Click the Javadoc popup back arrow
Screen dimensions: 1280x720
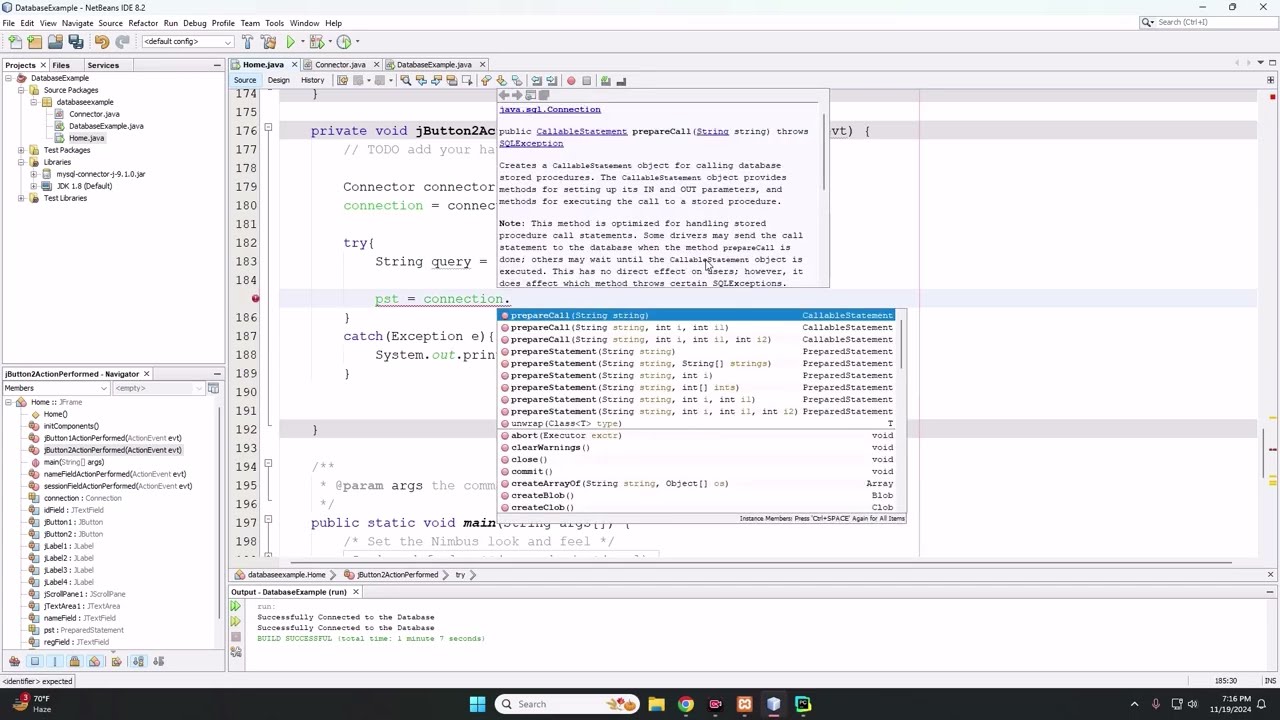[x=505, y=96]
